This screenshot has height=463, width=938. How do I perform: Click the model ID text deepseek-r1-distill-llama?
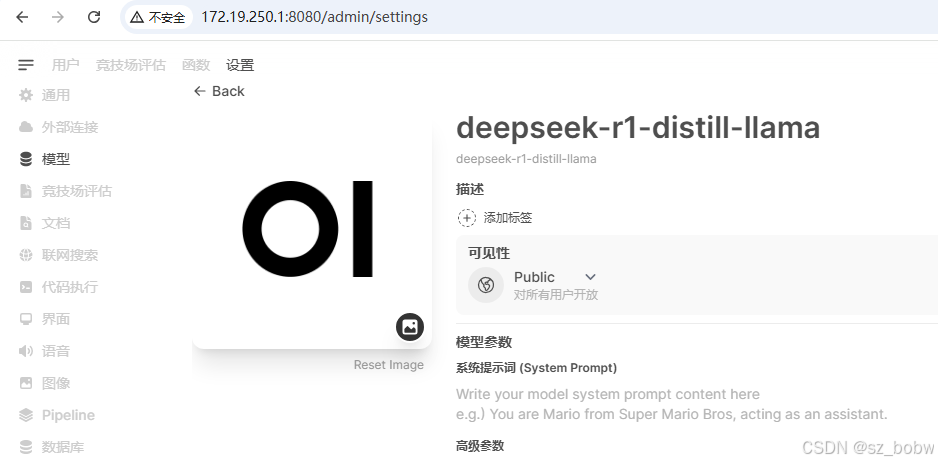tap(526, 159)
